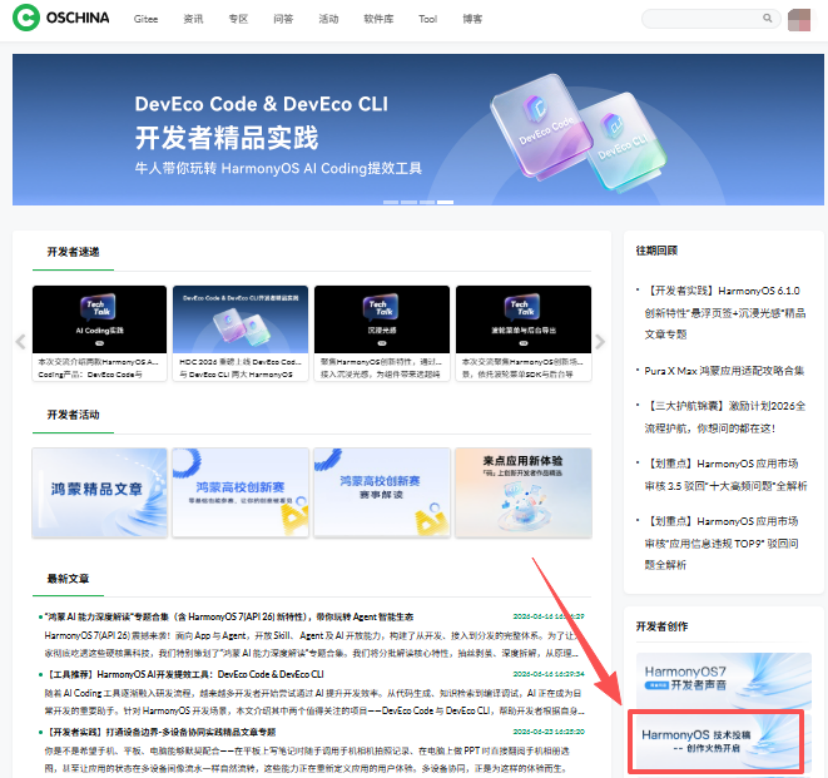Screen dimensions: 828x778
Task: Open article 【工具推荐】HarmonyOS AI开发提效工具
Action: 184,674
